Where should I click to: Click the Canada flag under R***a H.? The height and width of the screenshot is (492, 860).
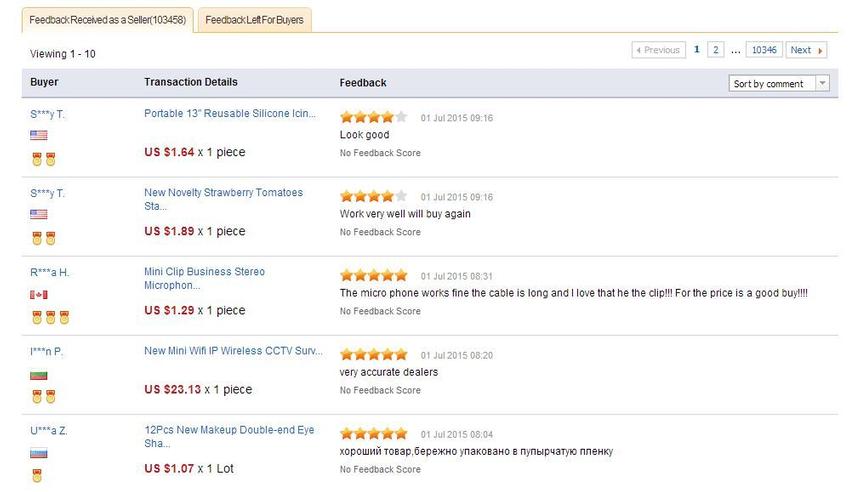pyautogui.click(x=39, y=295)
